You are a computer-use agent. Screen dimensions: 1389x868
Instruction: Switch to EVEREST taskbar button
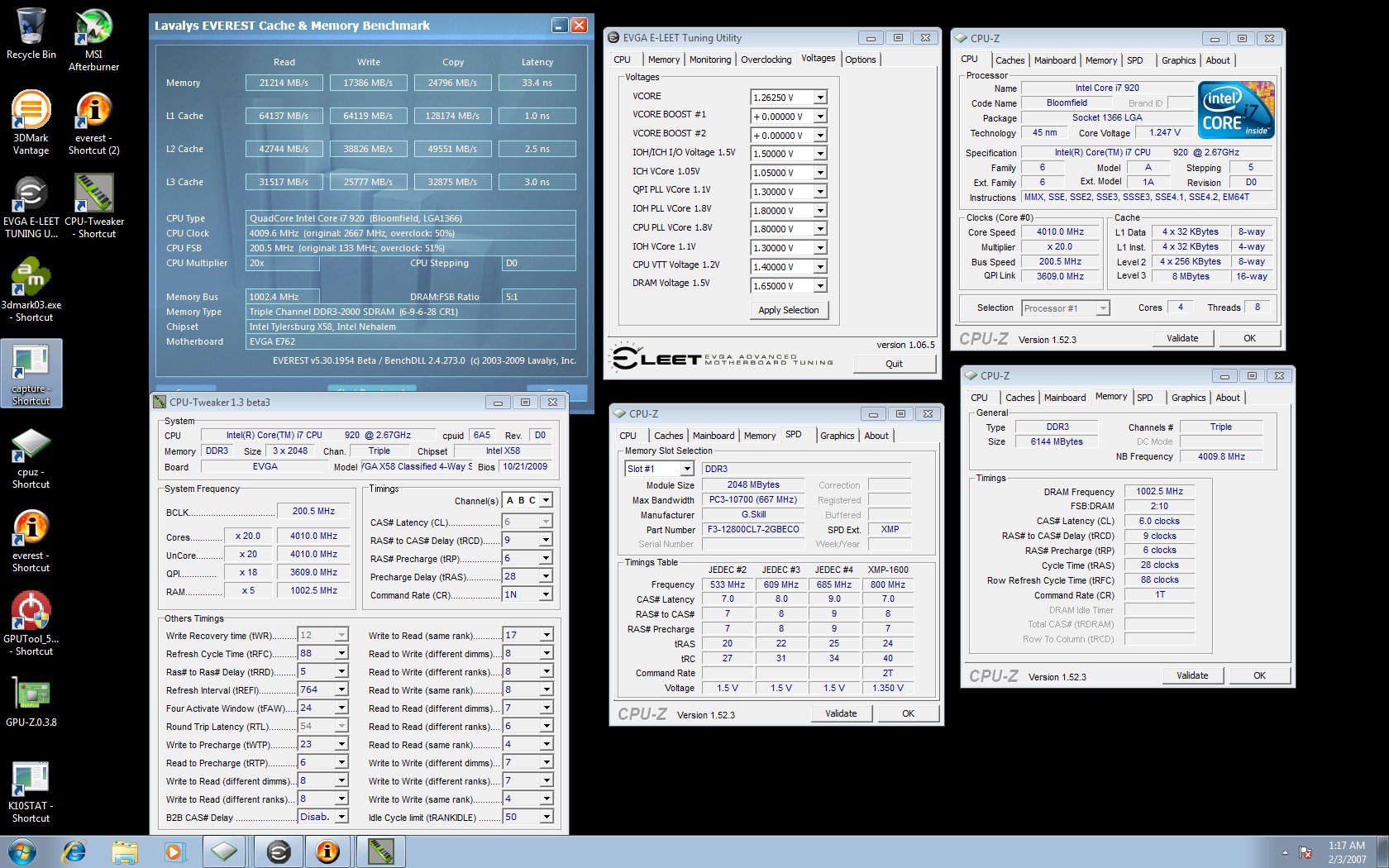point(328,851)
